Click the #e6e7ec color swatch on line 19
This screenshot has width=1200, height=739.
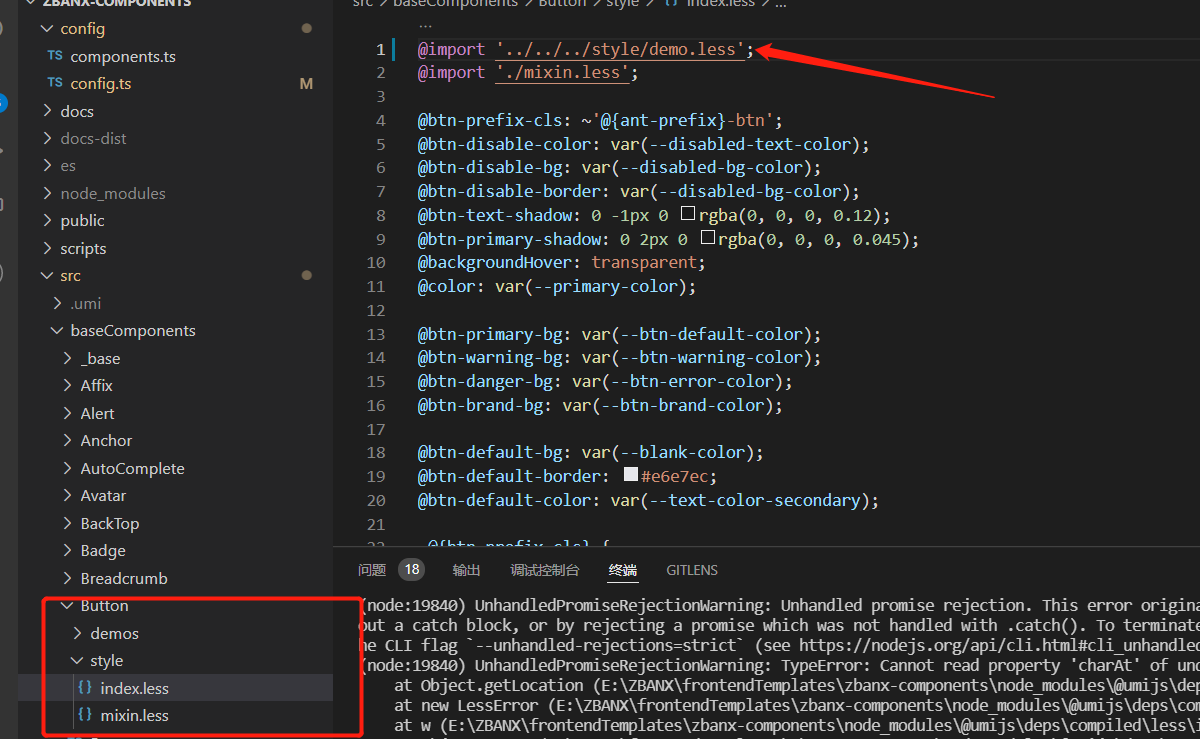[631, 475]
